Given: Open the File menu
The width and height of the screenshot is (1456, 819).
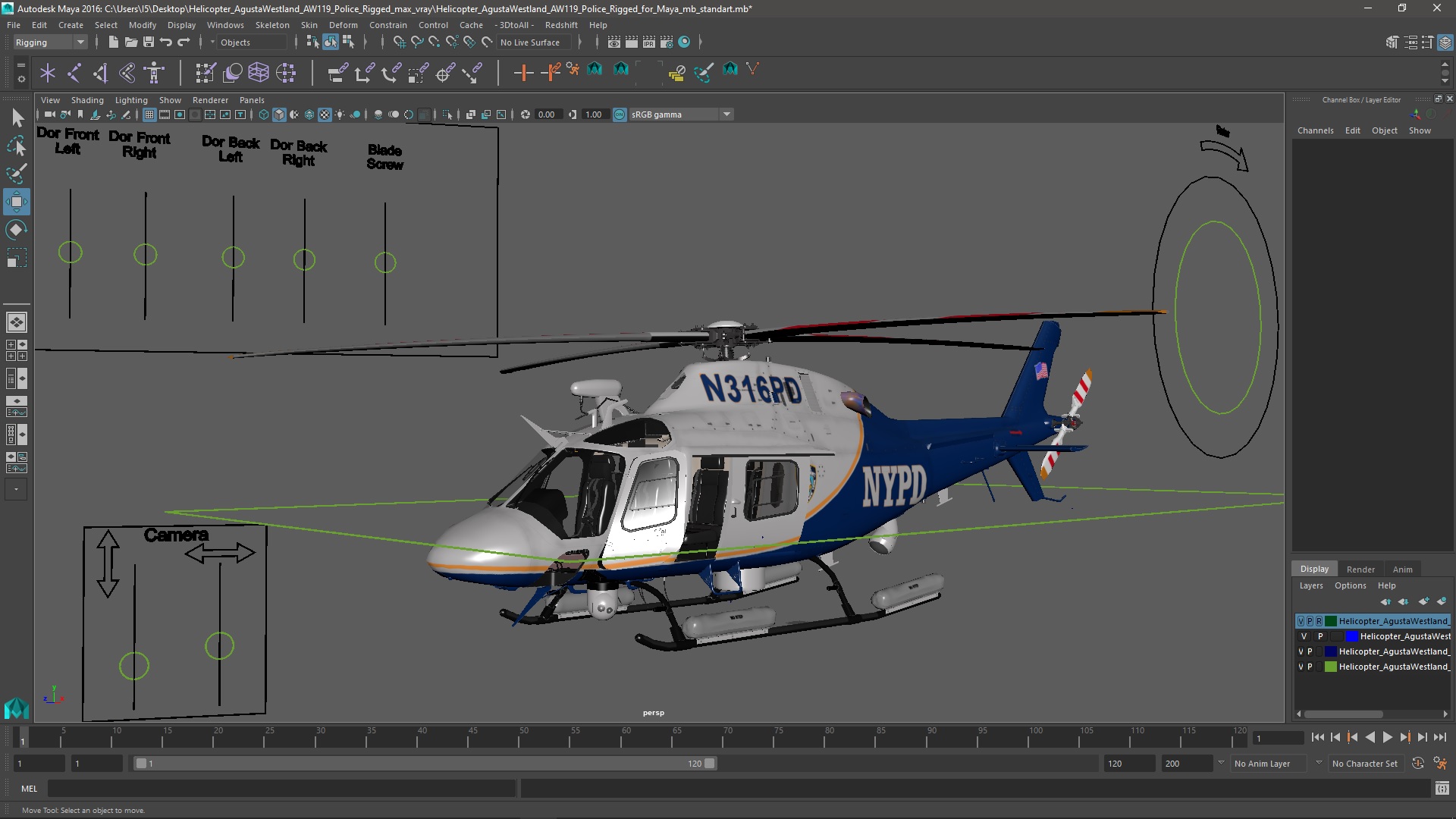Looking at the screenshot, I should [x=14, y=25].
